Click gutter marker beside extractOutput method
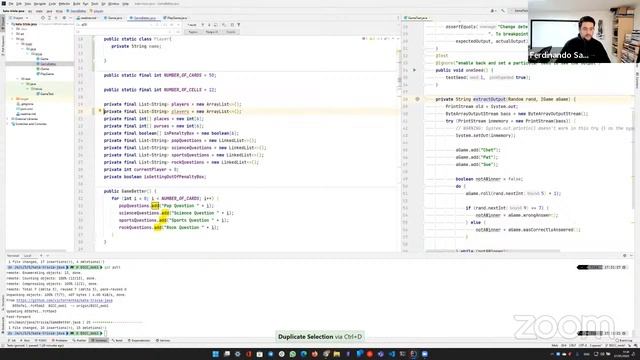This screenshot has width=640, height=360. pyautogui.click(x=417, y=99)
